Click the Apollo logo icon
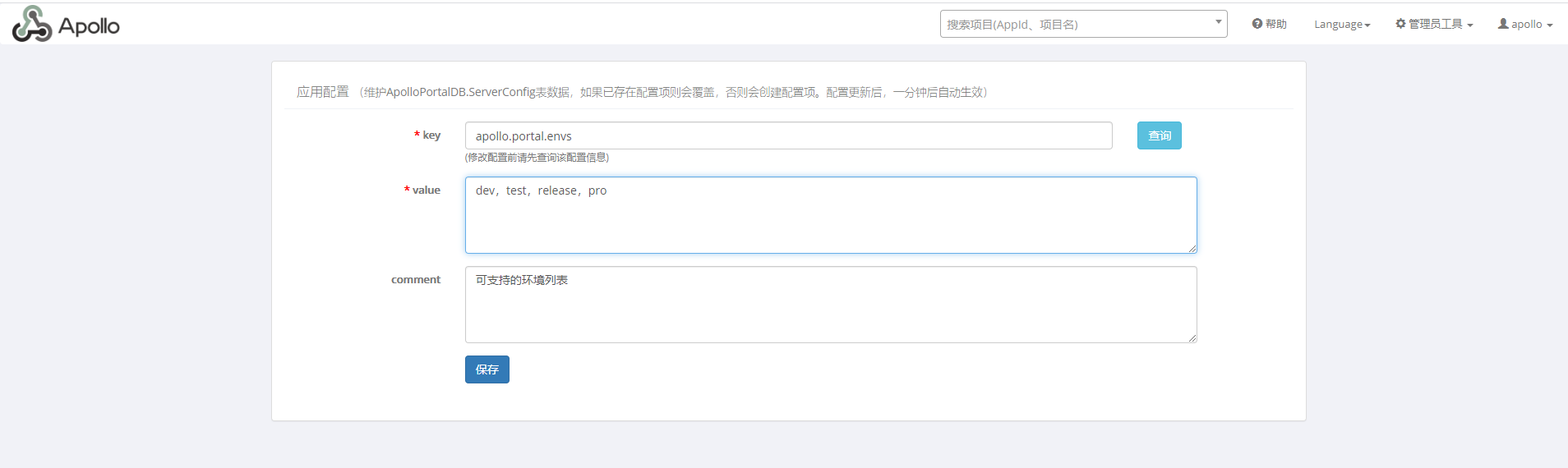The image size is (1568, 468). pos(32,24)
